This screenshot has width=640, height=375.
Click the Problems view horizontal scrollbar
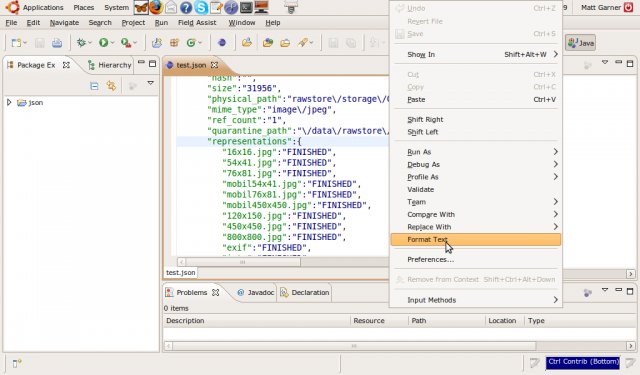click(x=354, y=346)
